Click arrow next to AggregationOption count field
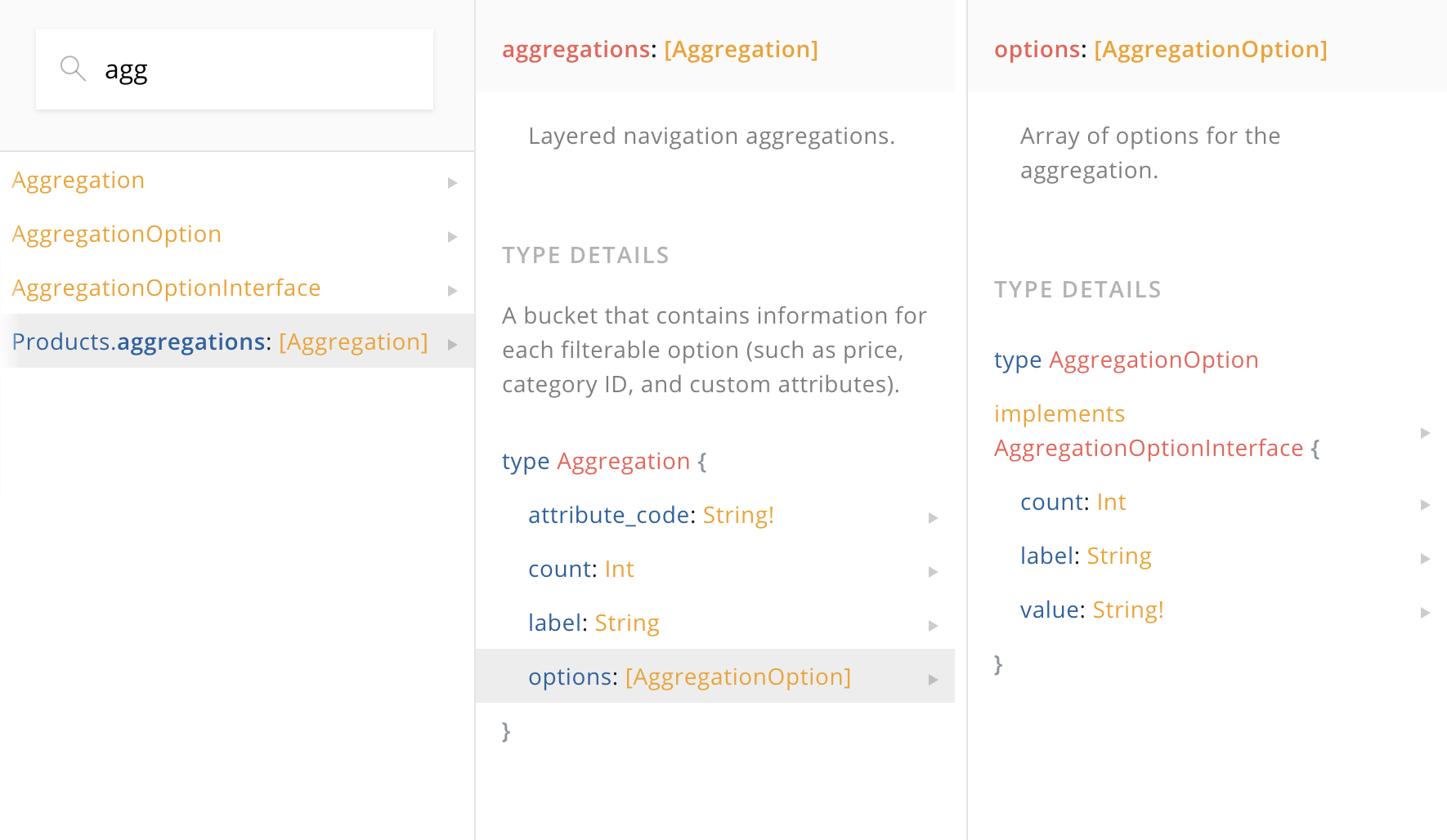Image resolution: width=1447 pixels, height=840 pixels. click(x=1425, y=505)
